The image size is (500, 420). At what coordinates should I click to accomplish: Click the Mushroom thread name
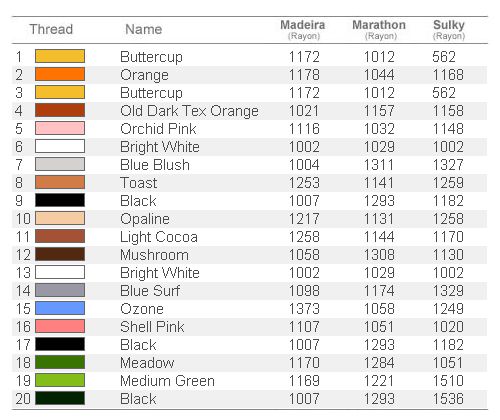pos(154,255)
